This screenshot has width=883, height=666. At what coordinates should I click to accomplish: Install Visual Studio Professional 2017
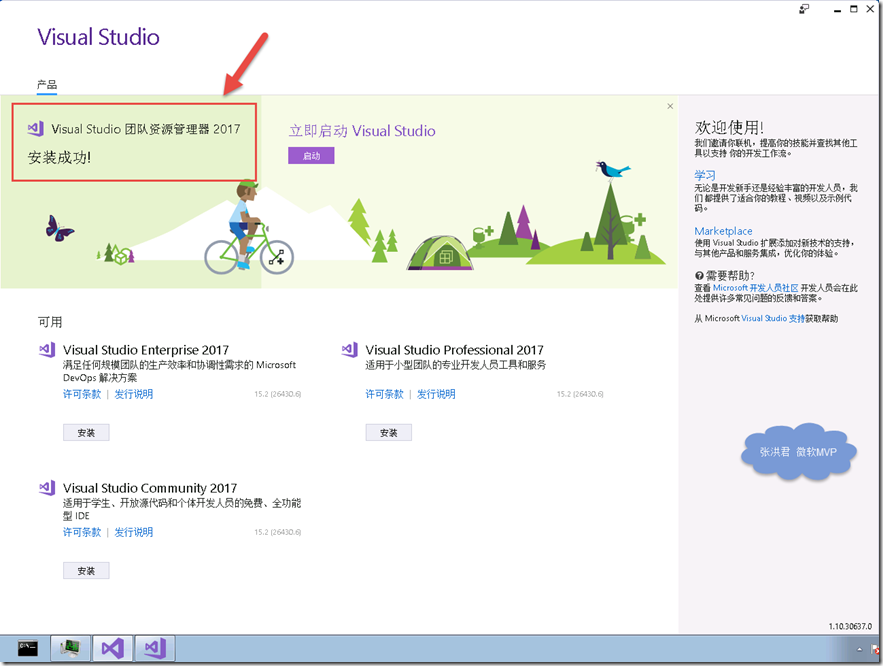click(389, 432)
